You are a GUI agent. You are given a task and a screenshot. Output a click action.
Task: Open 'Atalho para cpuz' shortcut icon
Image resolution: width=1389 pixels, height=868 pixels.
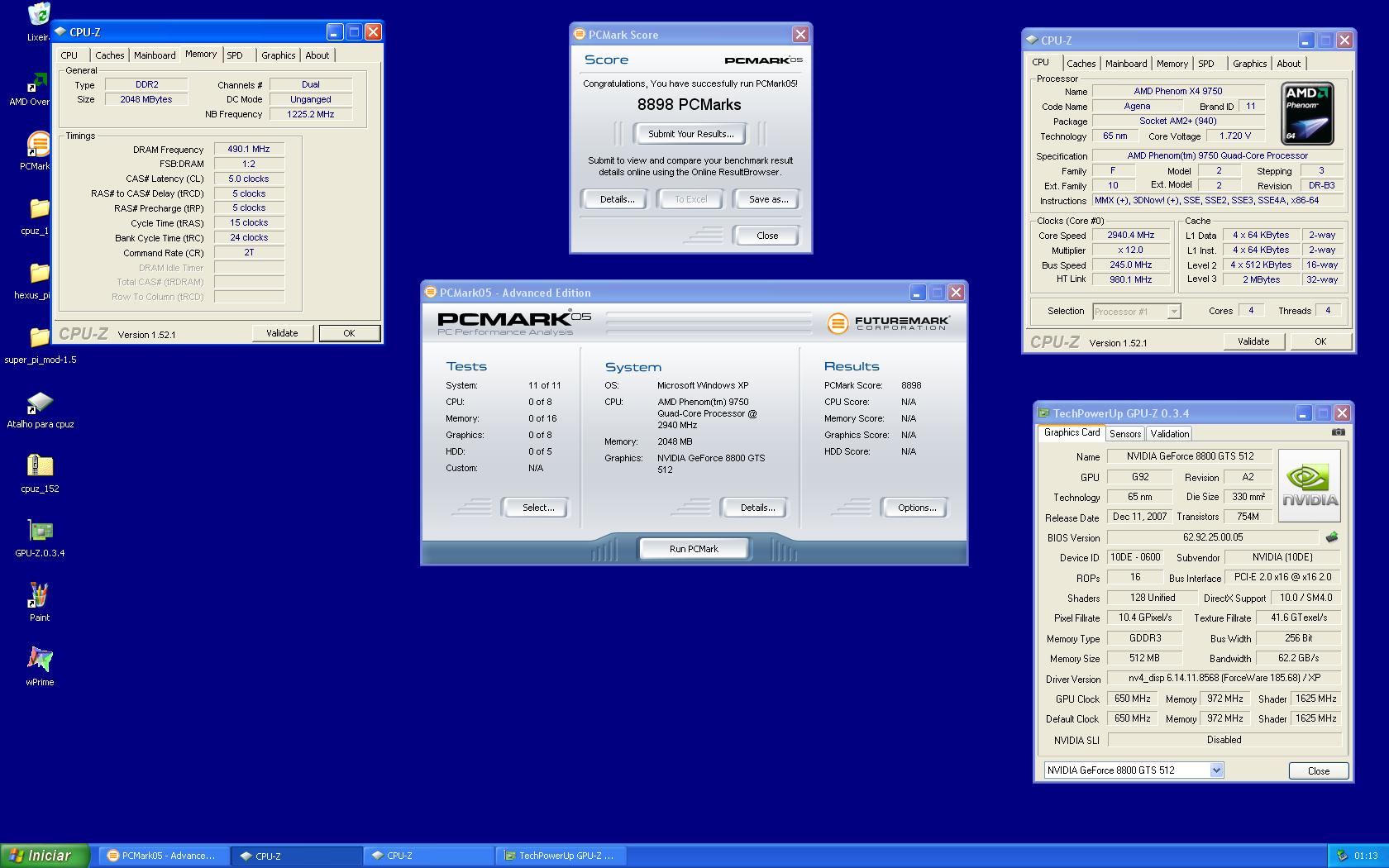click(x=40, y=402)
